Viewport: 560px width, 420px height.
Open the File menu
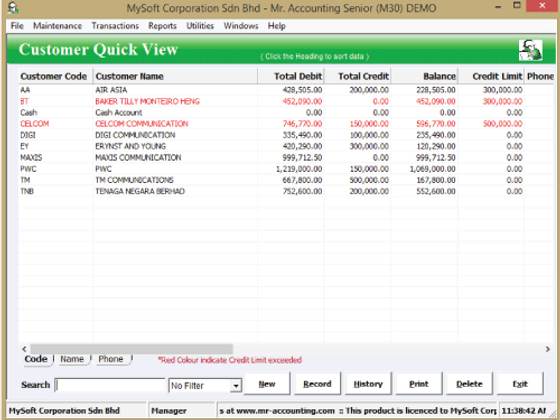pyautogui.click(x=17, y=26)
